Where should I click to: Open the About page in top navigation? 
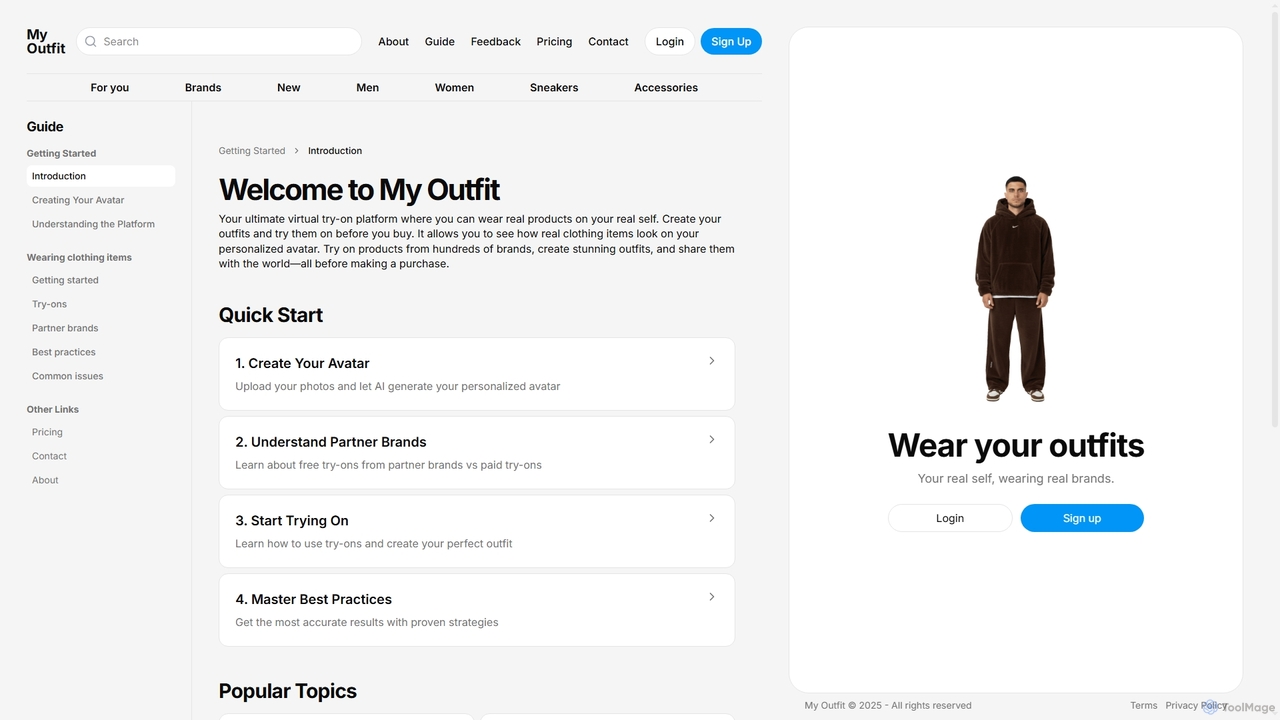[x=393, y=41]
